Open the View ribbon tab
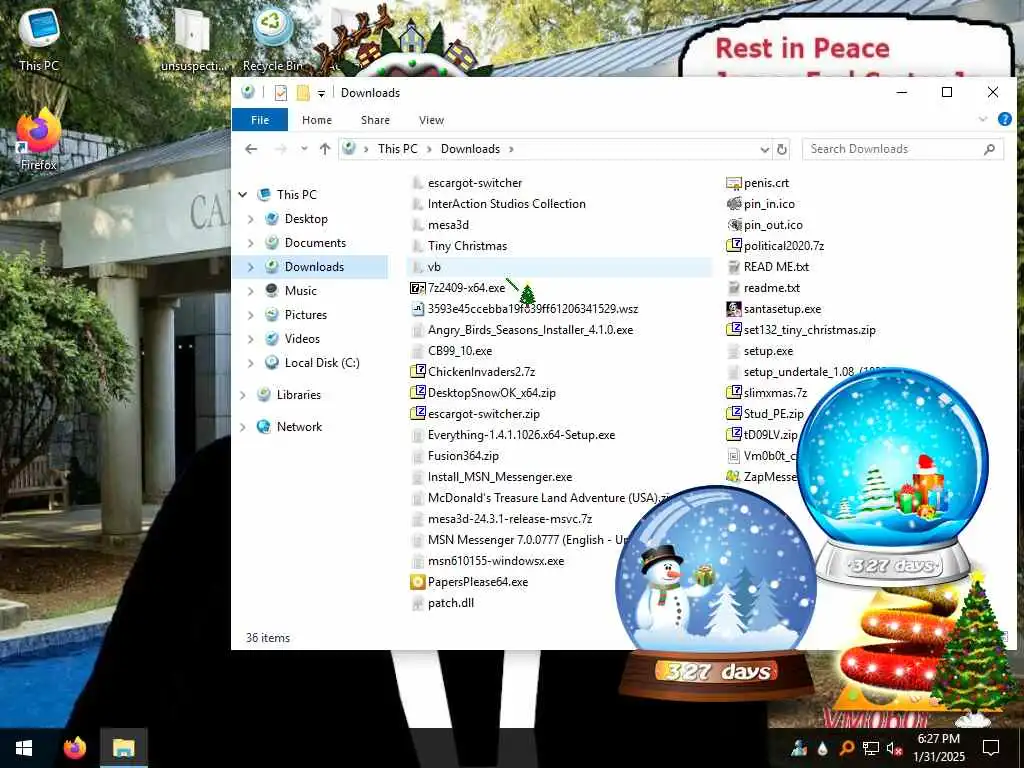The width and height of the screenshot is (1024, 768). click(431, 120)
